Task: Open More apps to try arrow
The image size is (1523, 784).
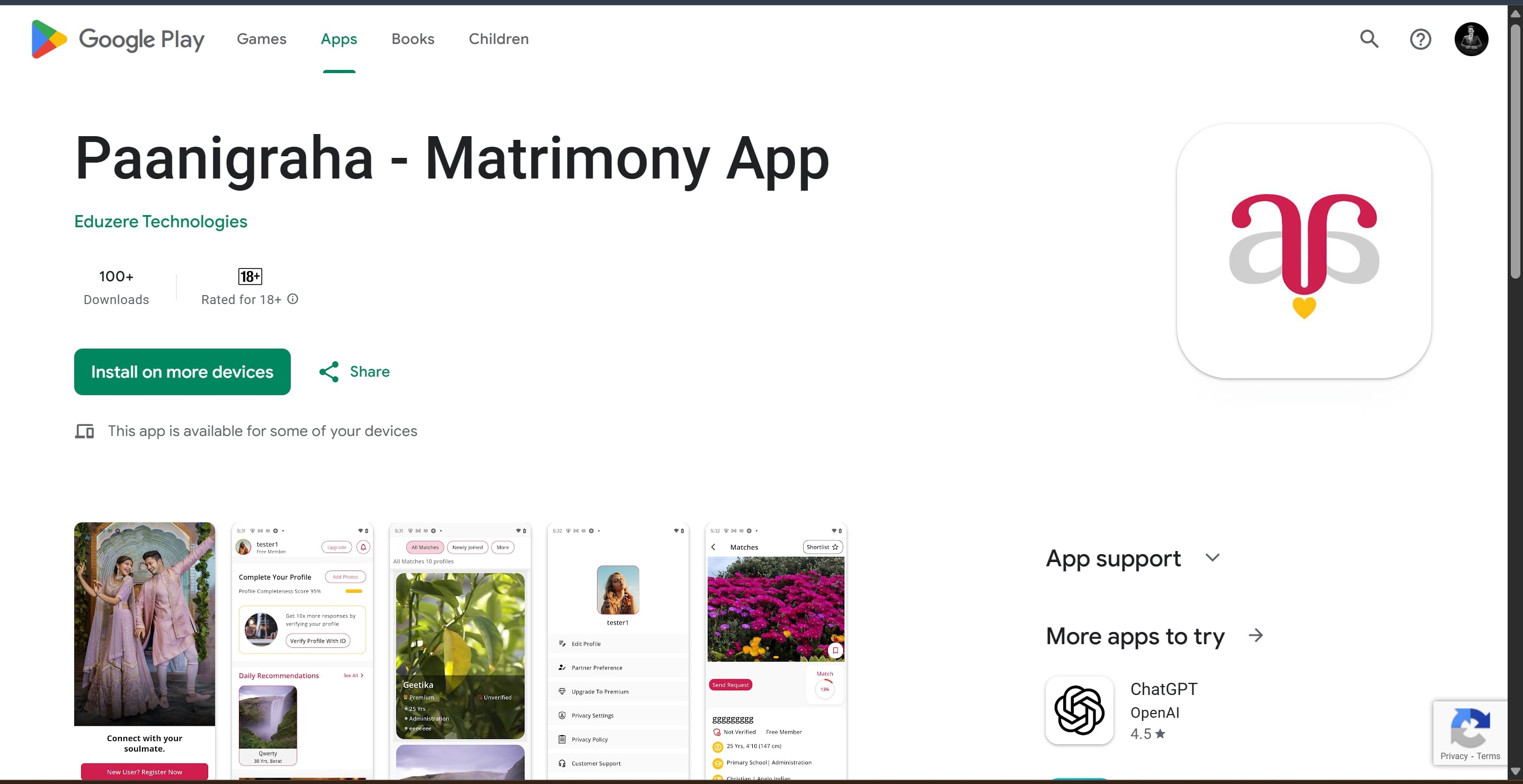Action: click(x=1256, y=636)
